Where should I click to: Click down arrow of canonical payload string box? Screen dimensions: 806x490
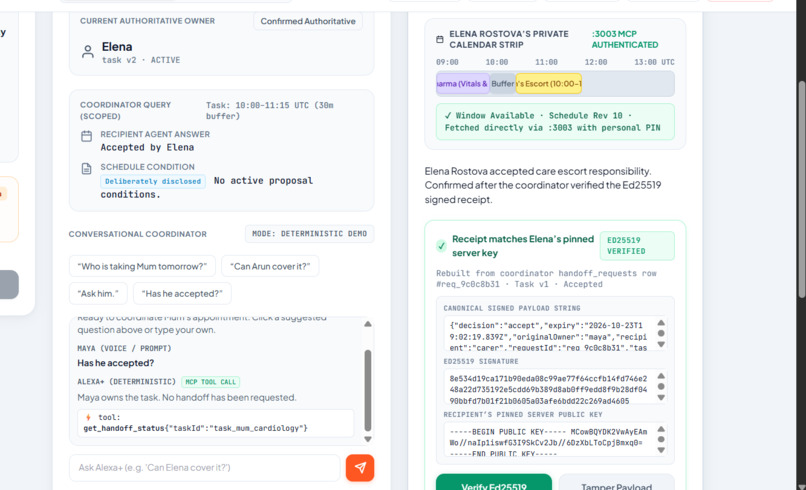661,344
